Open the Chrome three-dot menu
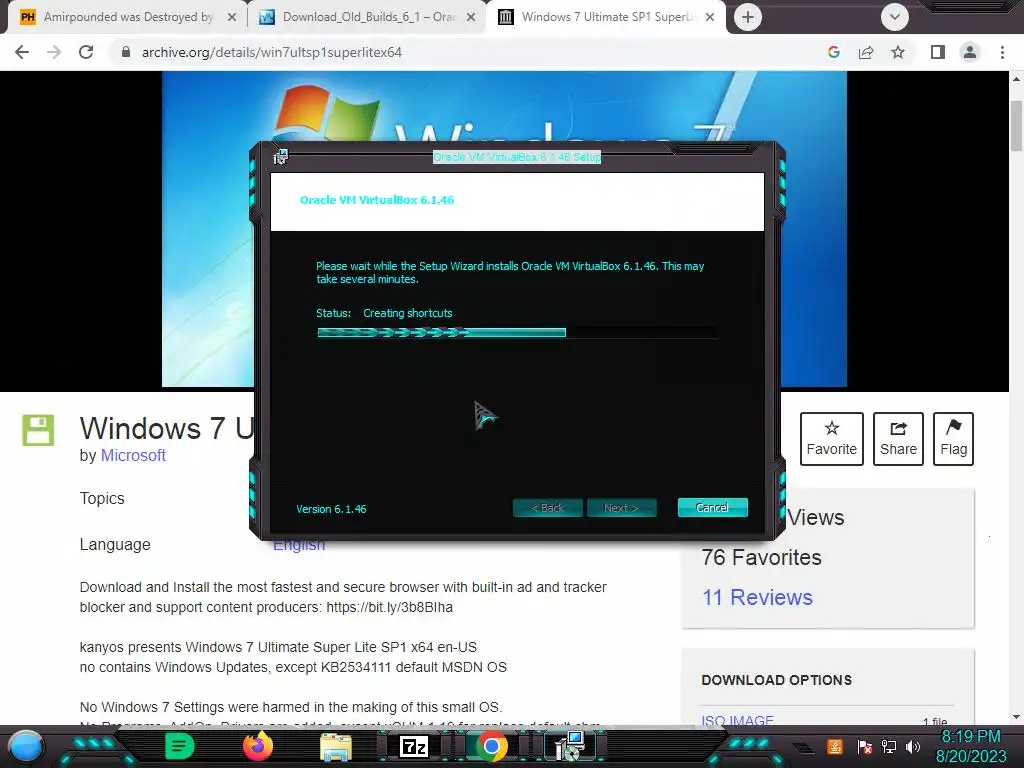 pyautogui.click(x=1002, y=52)
